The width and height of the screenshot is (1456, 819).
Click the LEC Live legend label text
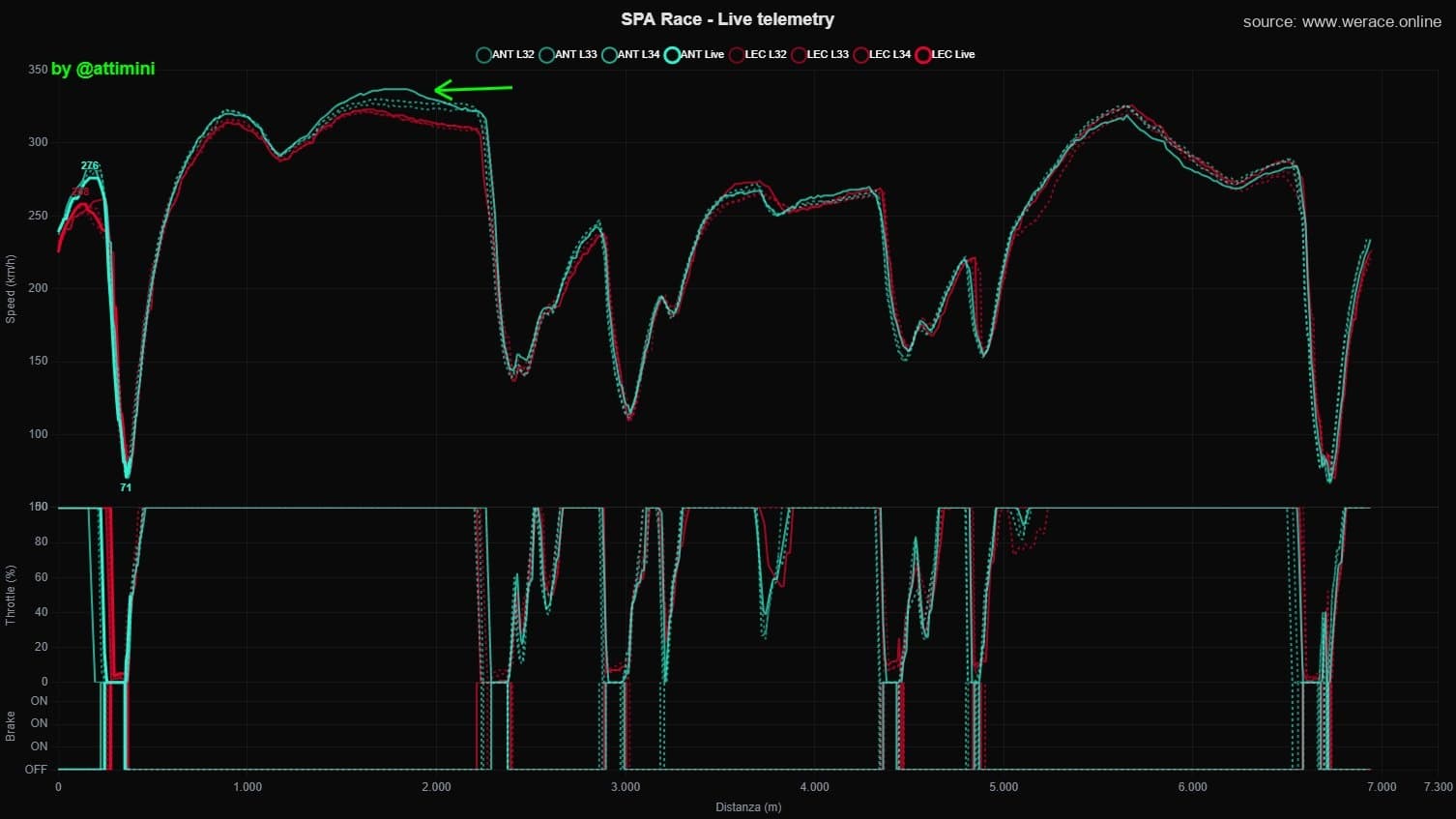(x=953, y=55)
